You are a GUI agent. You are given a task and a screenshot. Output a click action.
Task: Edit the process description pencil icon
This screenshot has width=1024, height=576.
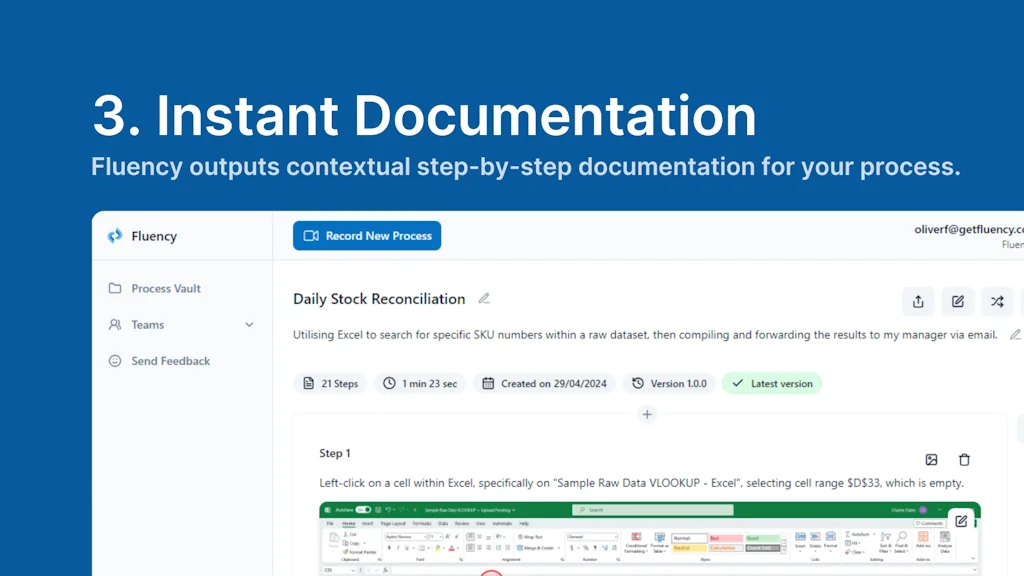[x=1015, y=335]
